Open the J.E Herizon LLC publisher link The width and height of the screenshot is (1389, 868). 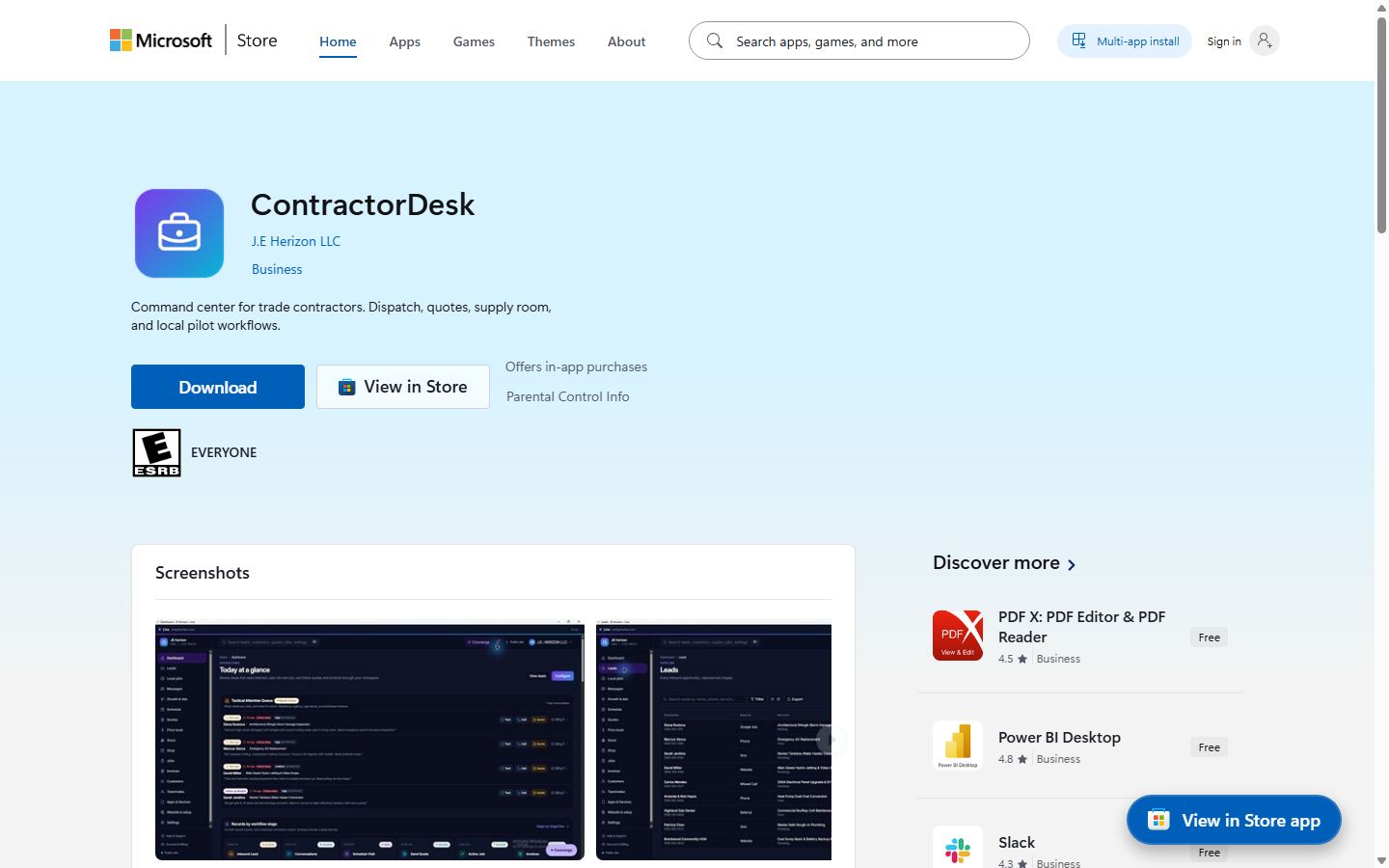pos(296,241)
